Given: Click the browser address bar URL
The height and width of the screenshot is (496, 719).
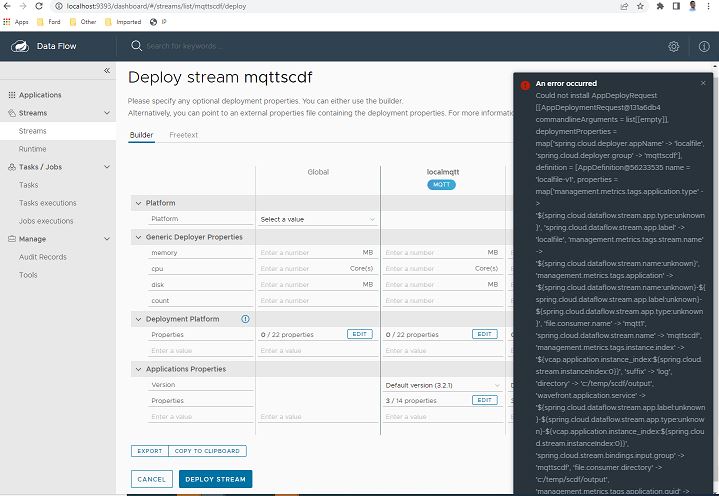Looking at the screenshot, I should [156, 6].
